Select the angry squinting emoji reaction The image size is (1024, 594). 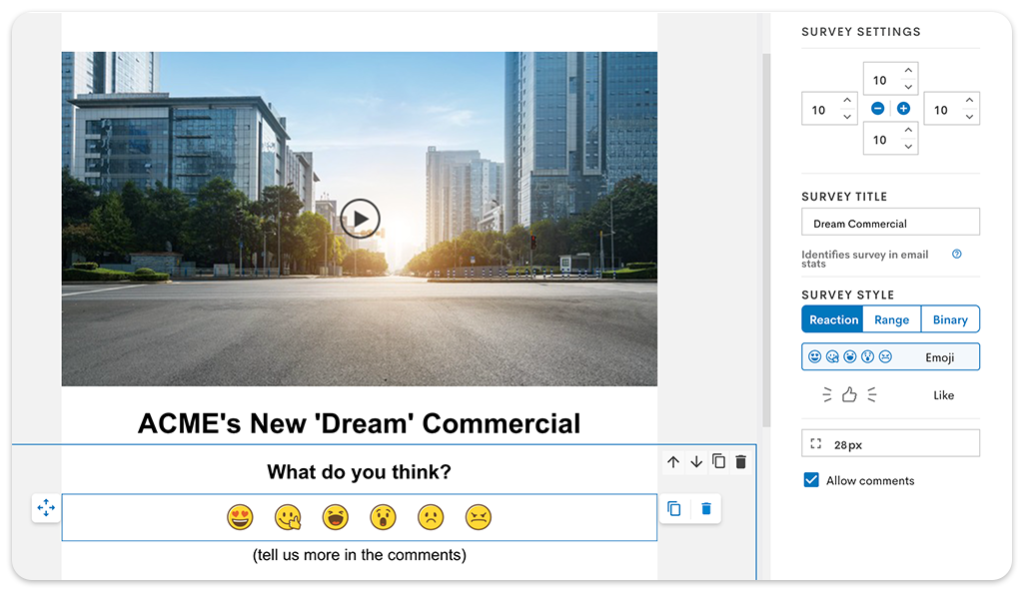click(x=479, y=517)
